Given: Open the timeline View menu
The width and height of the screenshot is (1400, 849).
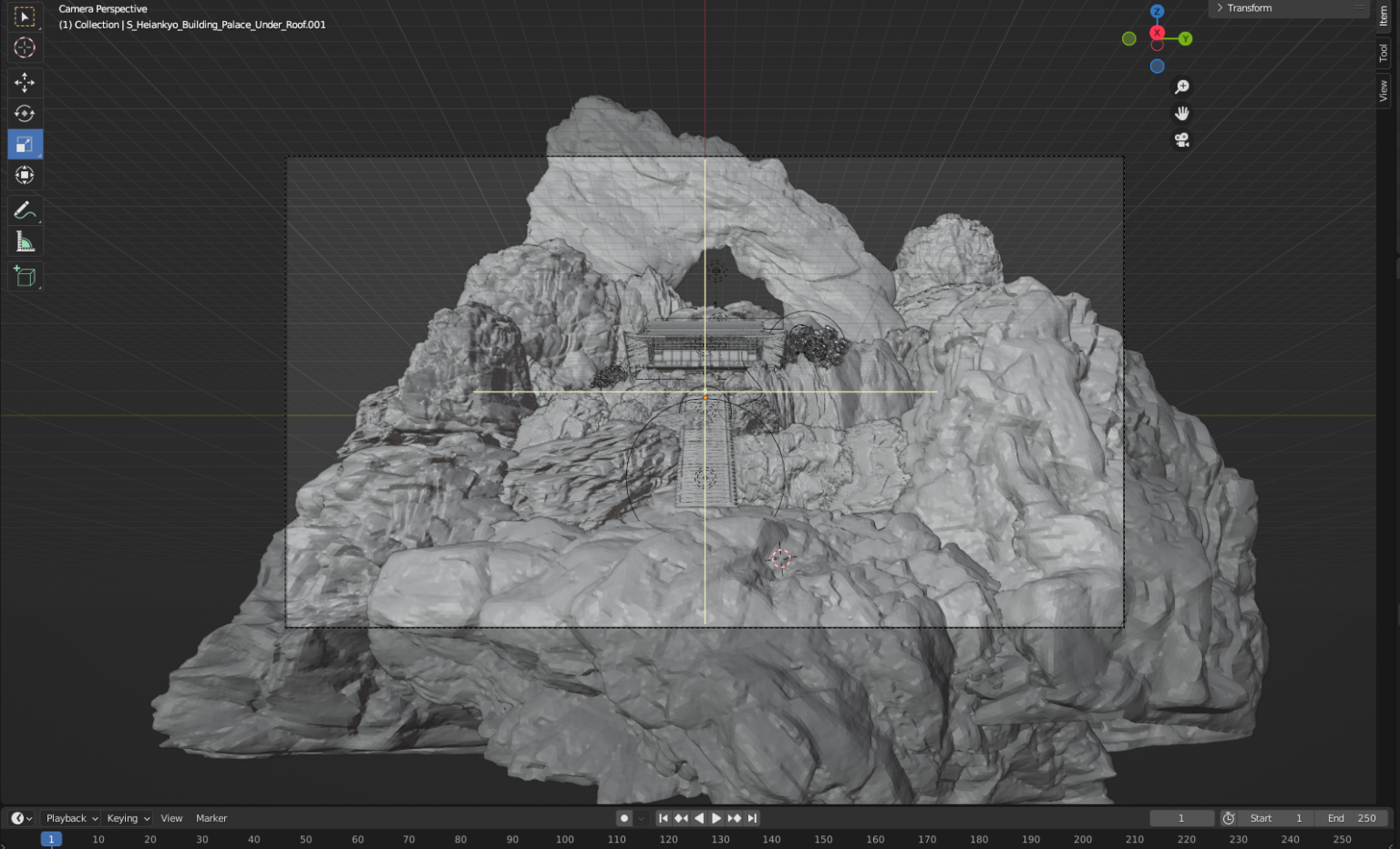Looking at the screenshot, I should (171, 818).
